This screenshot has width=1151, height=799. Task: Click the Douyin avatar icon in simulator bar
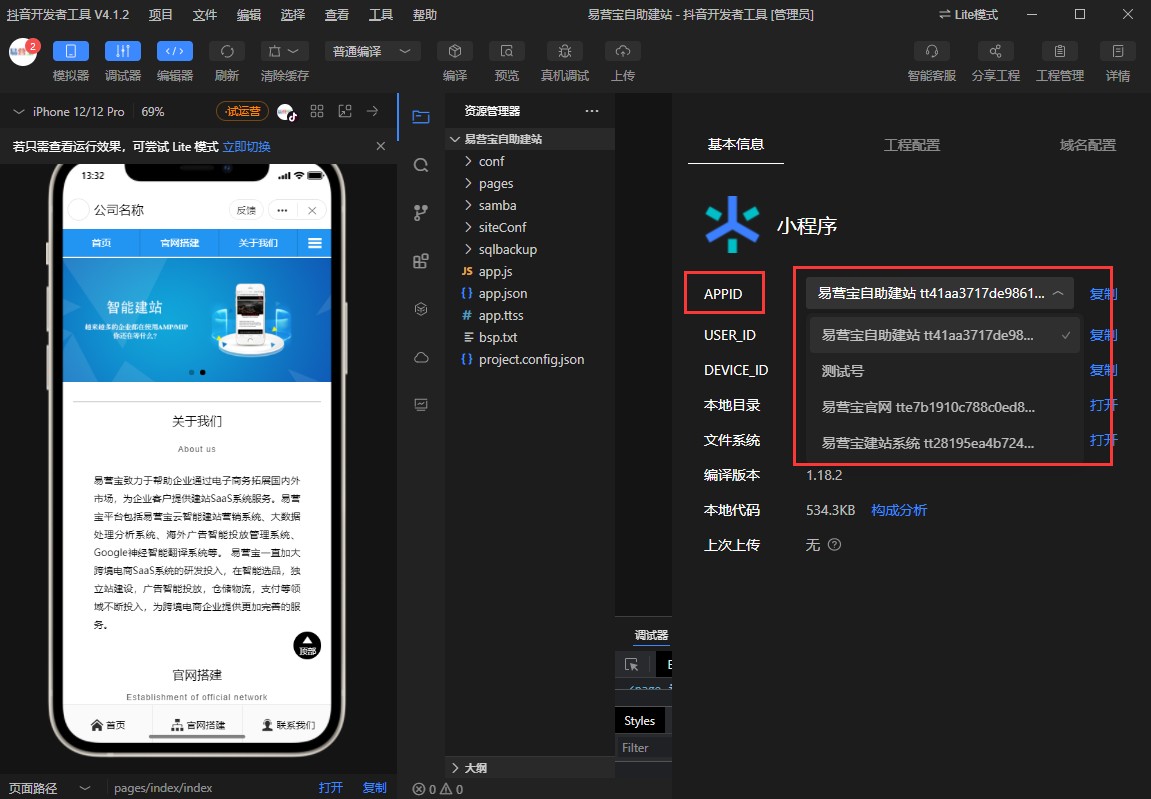tap(286, 112)
